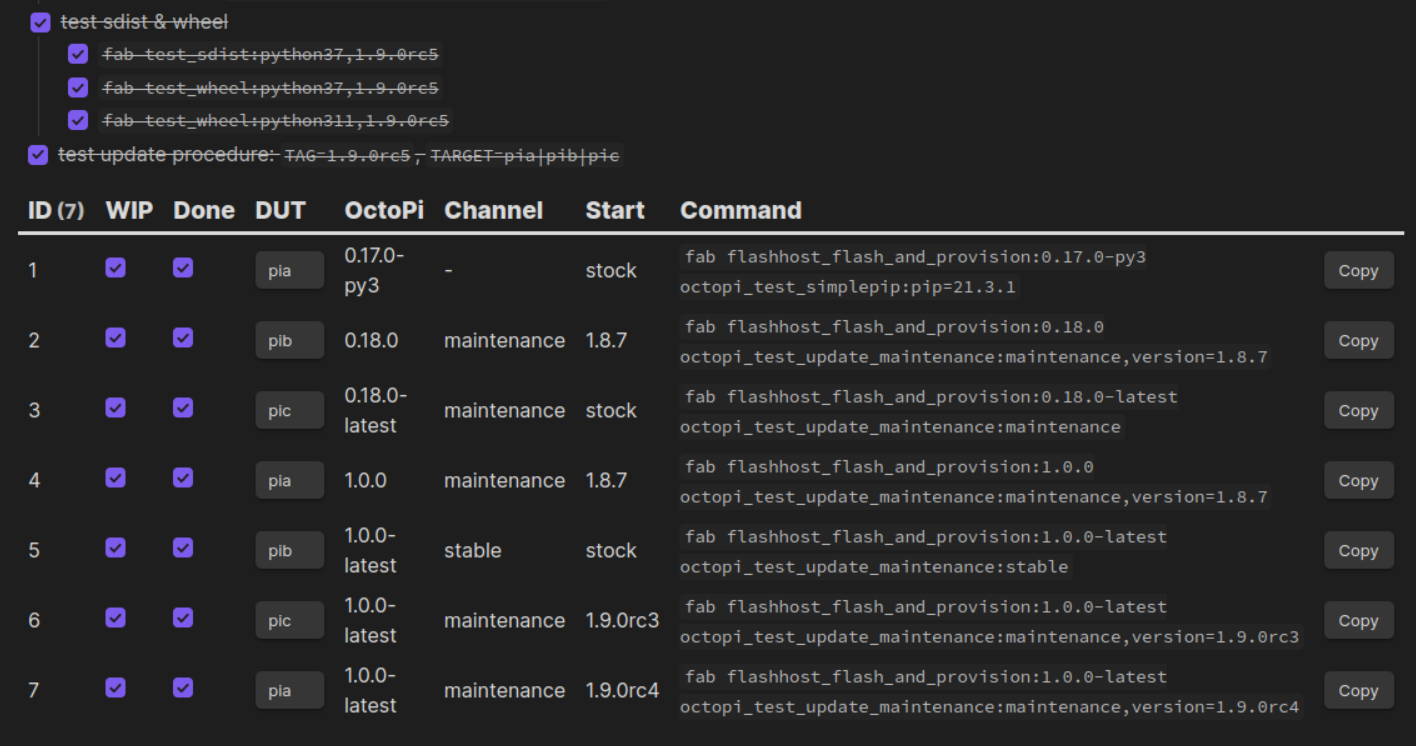Select the pib DUT badge on row 2
Screen dimensions: 1416x746
289,339
